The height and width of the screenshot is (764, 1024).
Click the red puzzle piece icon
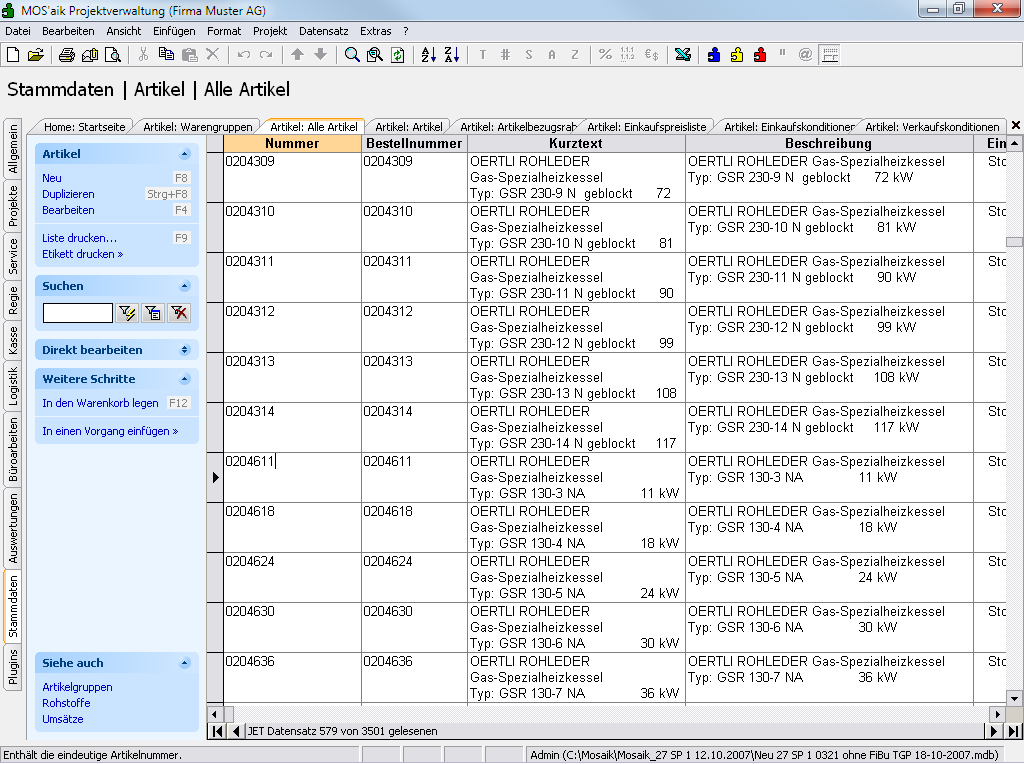[x=760, y=55]
